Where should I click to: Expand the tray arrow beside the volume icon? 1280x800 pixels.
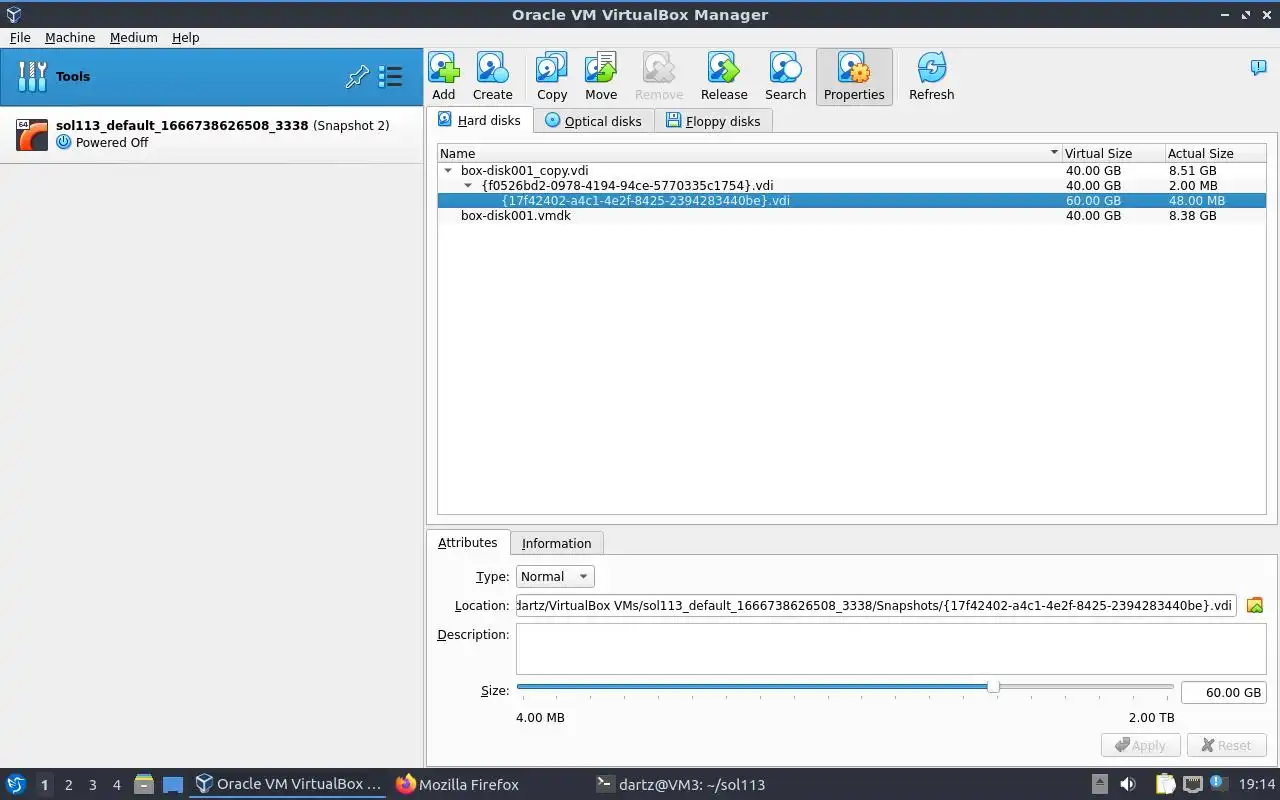point(1099,784)
